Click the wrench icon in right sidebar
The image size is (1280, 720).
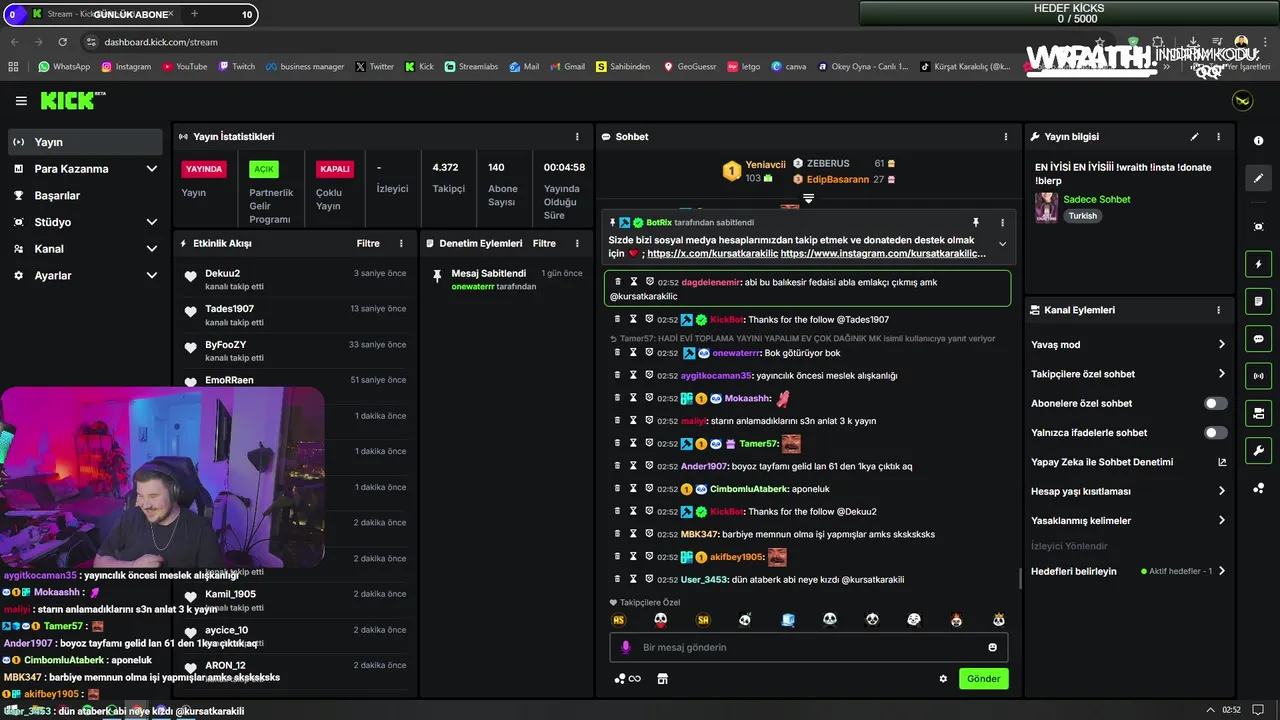click(1259, 450)
